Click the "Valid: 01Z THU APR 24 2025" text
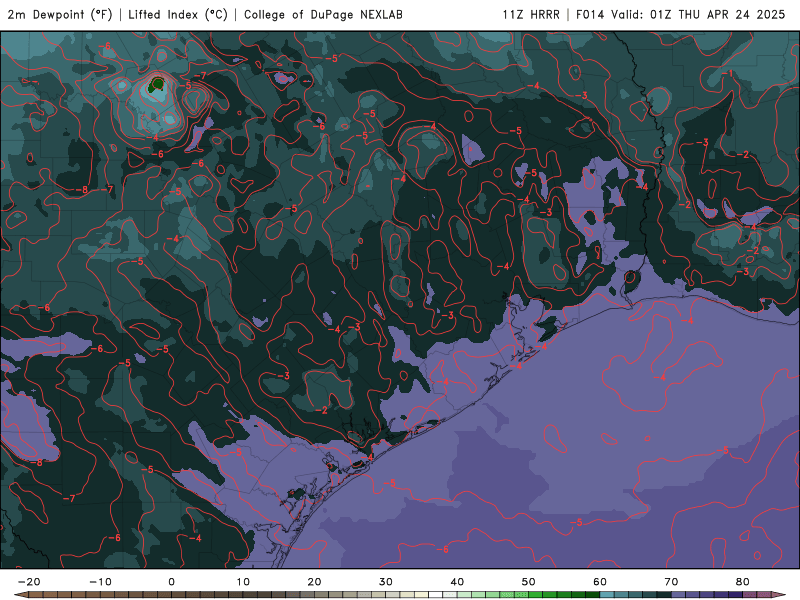This screenshot has width=800, height=600. 698,14
